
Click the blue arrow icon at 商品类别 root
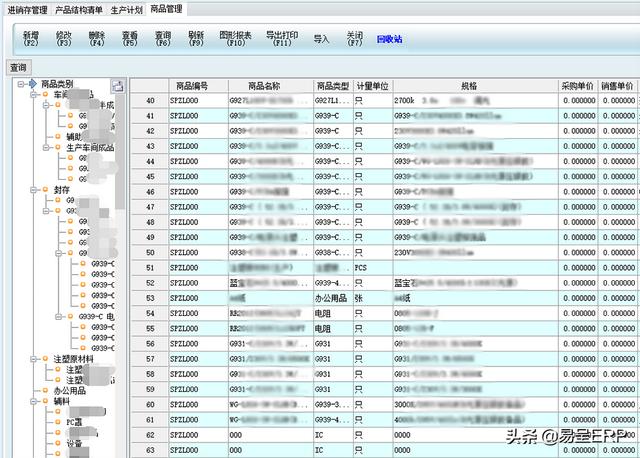32,84
